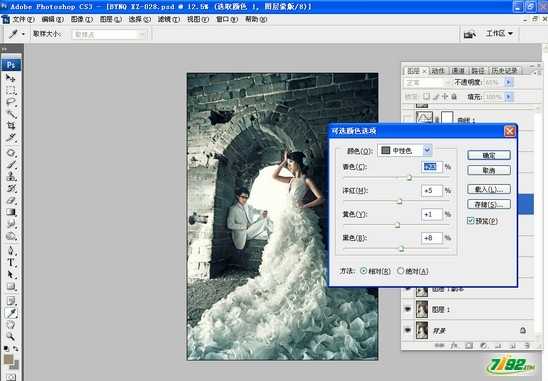
Task: Select the Eraser tool
Action: tap(11, 200)
